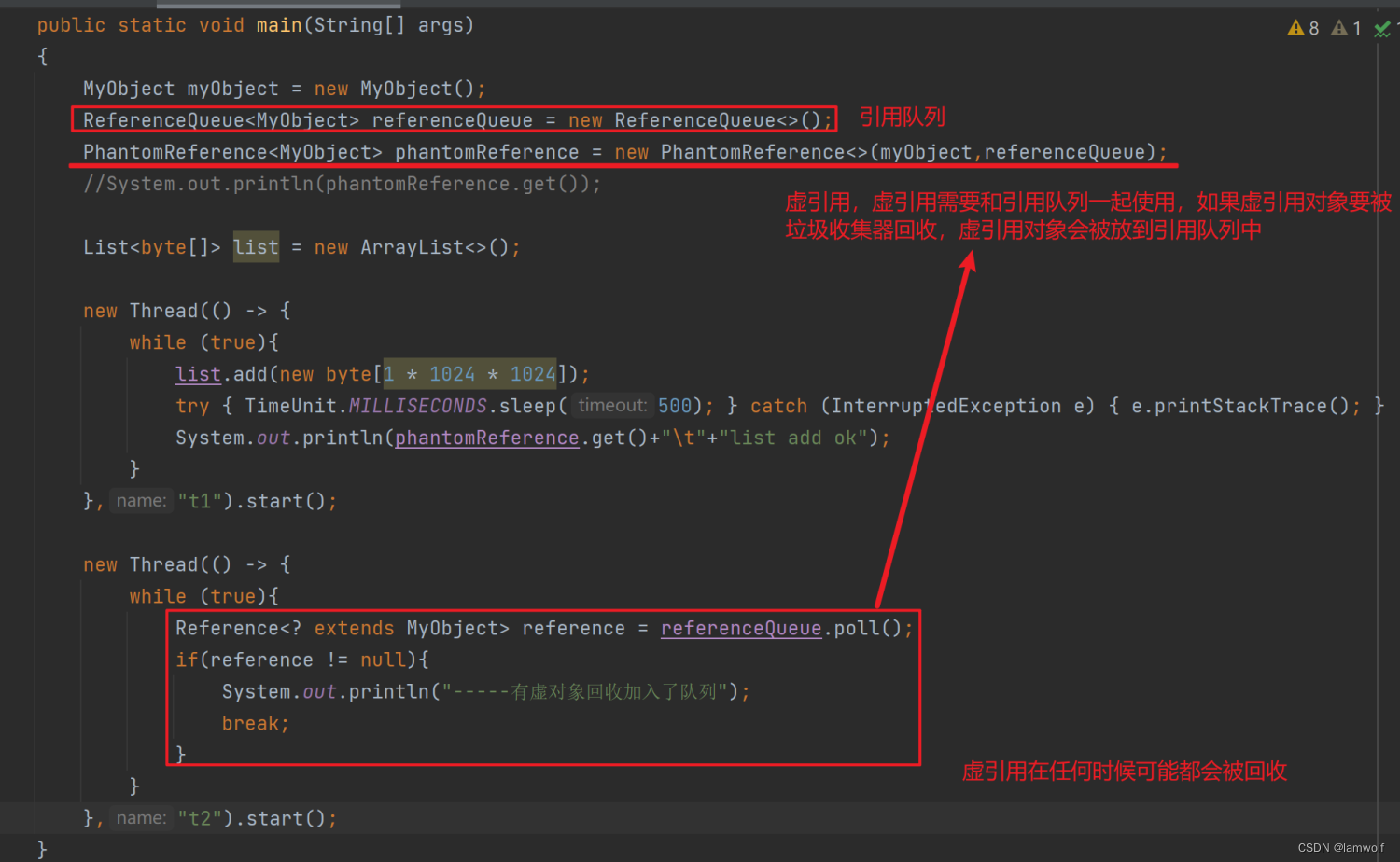Click "ArrayList<>()" constructor
The image size is (1400, 862).
tap(435, 247)
